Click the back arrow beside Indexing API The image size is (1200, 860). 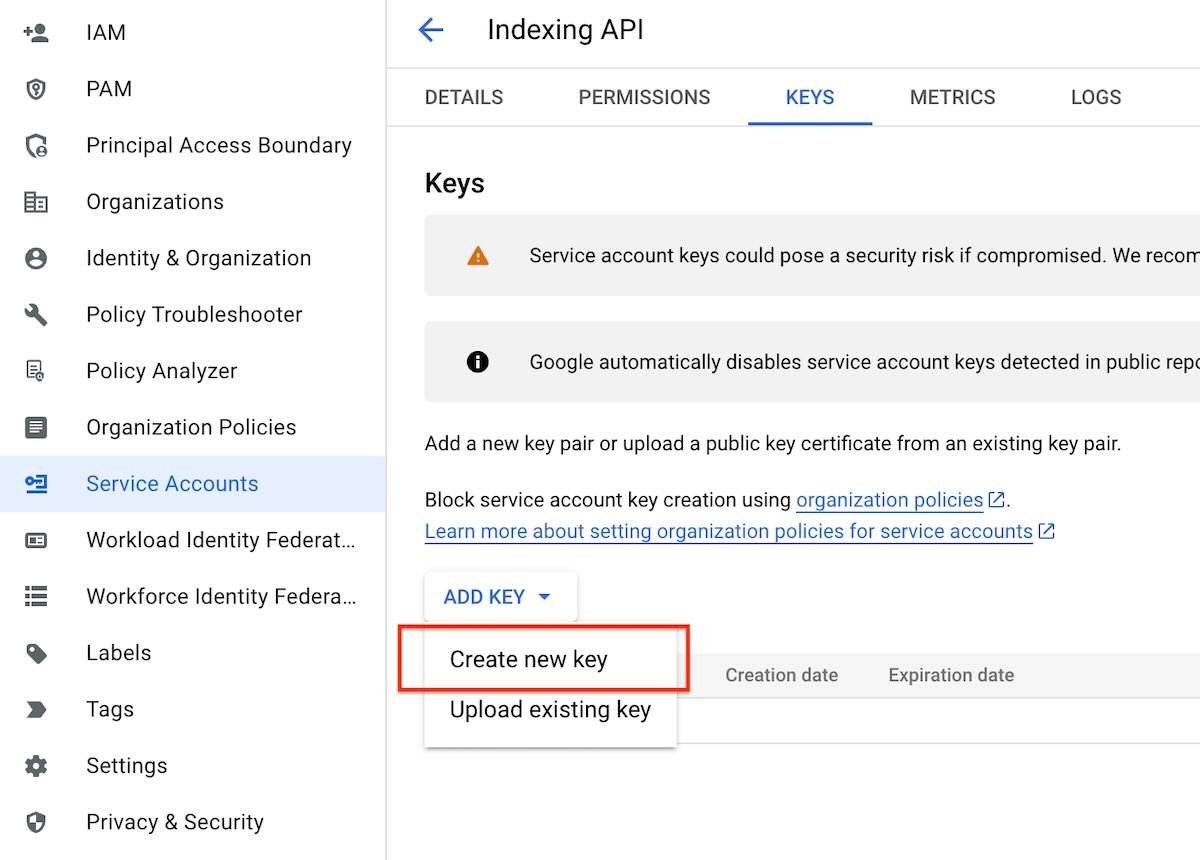pyautogui.click(x=430, y=30)
